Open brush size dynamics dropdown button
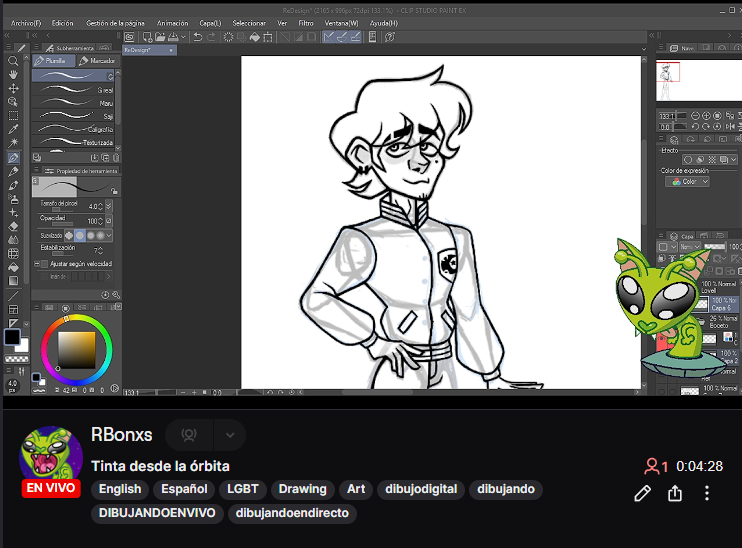Screen dimensions: 742x548 (x=109, y=206)
